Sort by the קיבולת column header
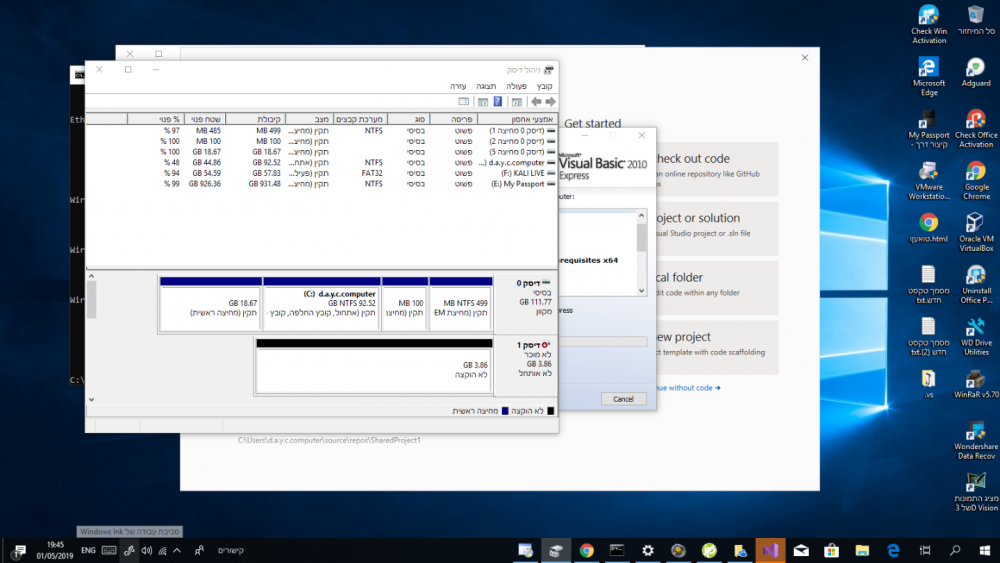This screenshot has height=563, width=1000. coord(255,119)
